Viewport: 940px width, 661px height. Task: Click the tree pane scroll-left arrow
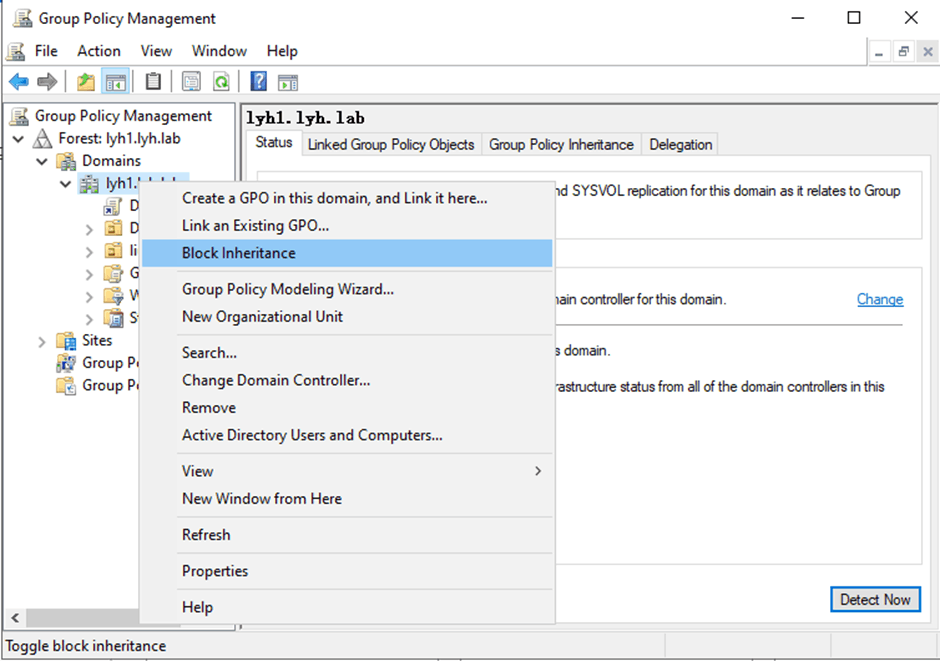(x=15, y=617)
